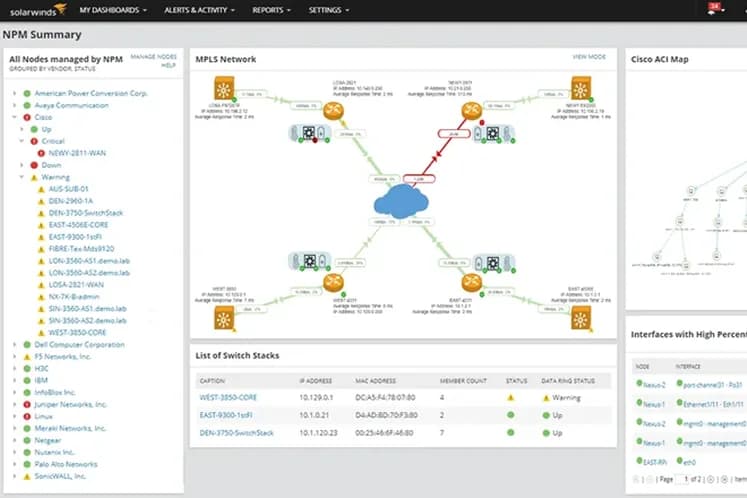Image resolution: width=747 pixels, height=498 pixels.
Task: Click the next page arrow in Interfaces pager
Action: click(710, 479)
